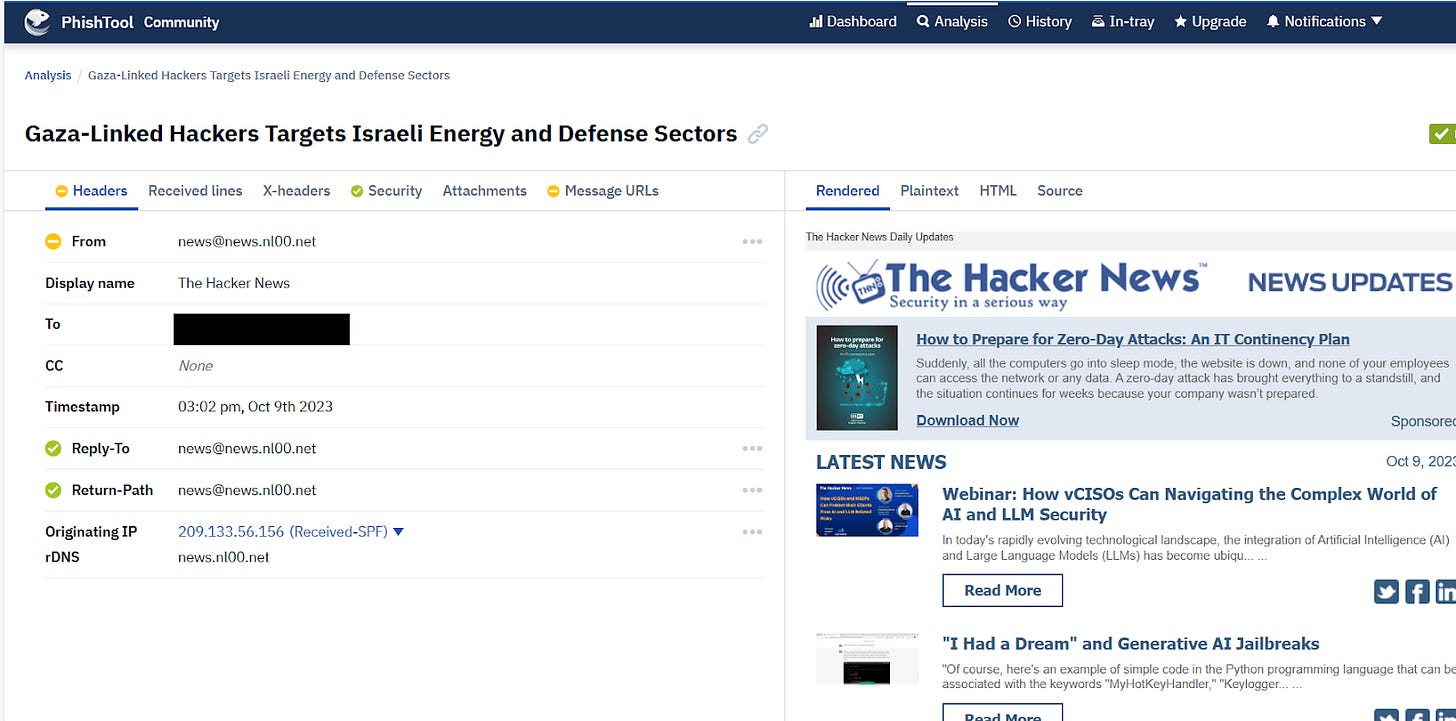Click Reply-To address value
Viewport: 1456px width, 721px height.
coord(247,448)
